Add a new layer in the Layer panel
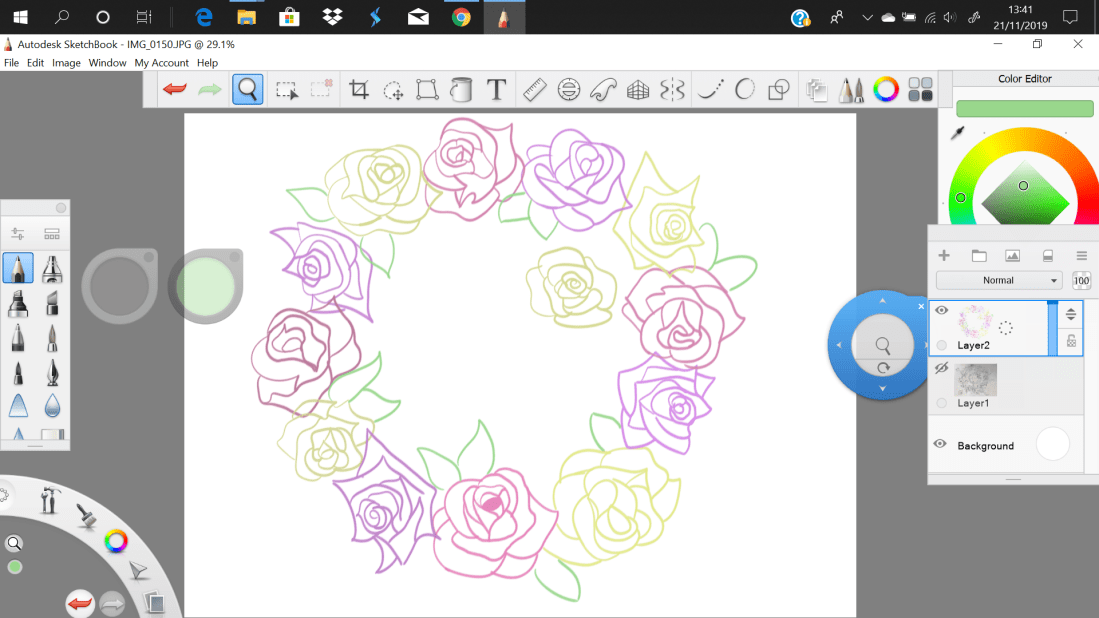 click(943, 255)
